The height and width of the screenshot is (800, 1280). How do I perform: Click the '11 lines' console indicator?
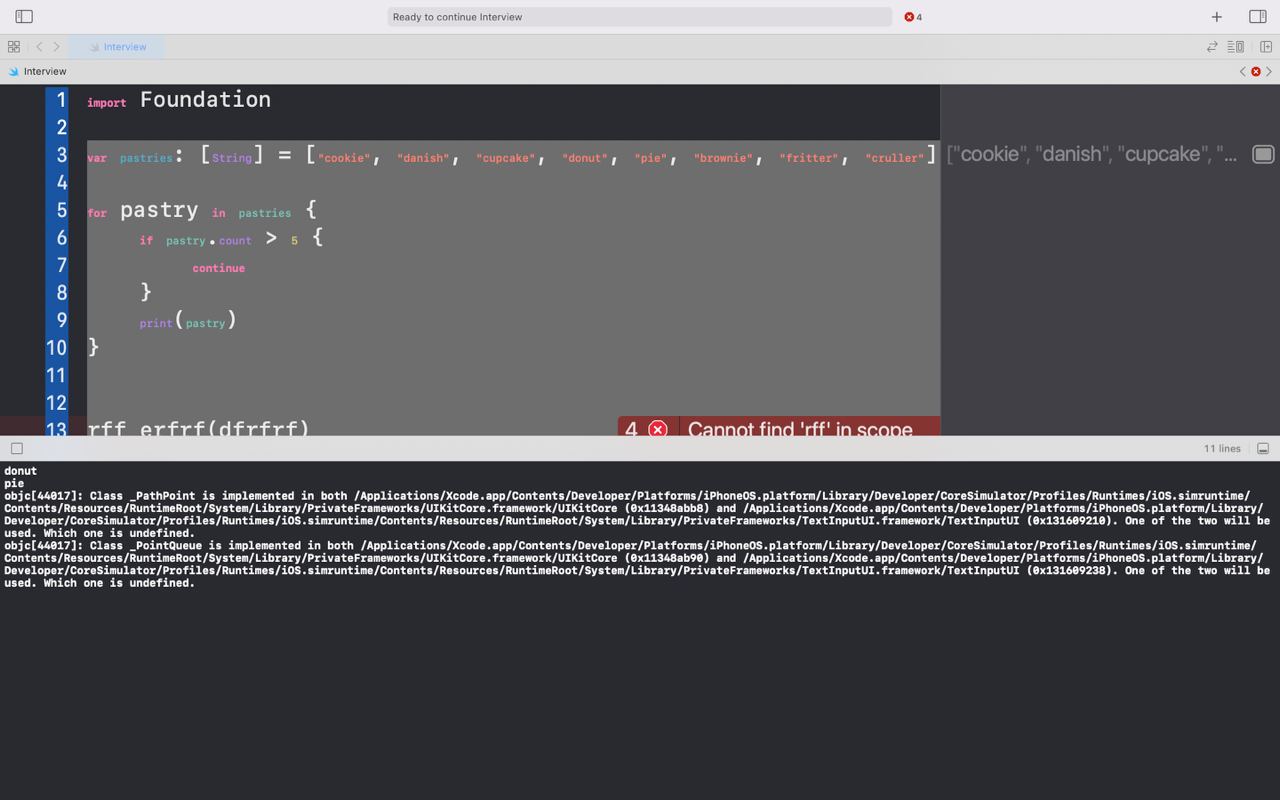tap(1222, 448)
